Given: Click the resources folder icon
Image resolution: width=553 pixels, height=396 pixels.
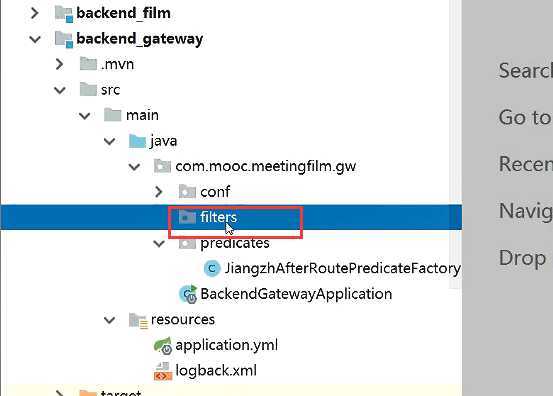Looking at the screenshot, I should tap(138, 320).
